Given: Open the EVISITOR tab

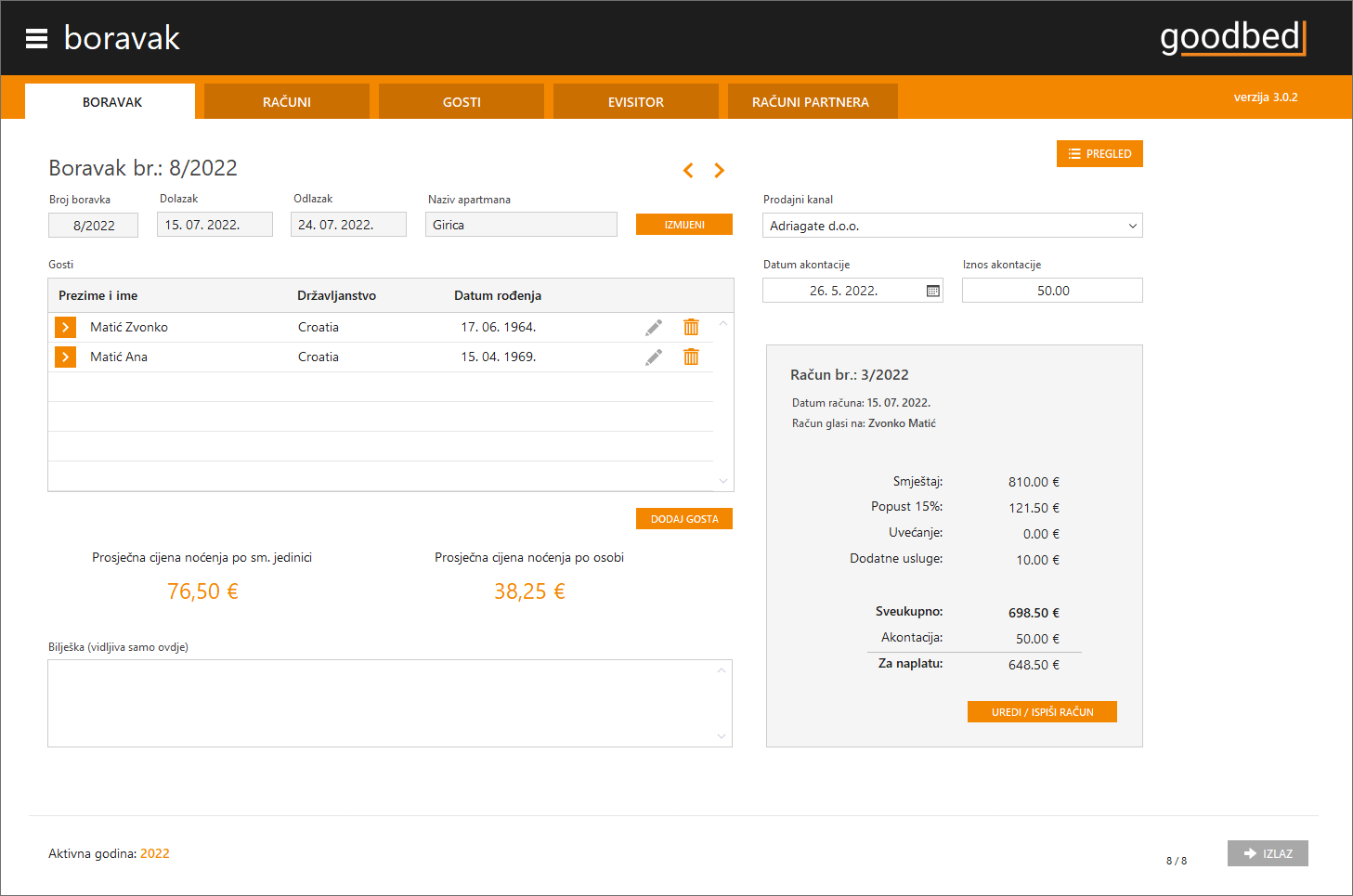Looking at the screenshot, I should (x=636, y=101).
